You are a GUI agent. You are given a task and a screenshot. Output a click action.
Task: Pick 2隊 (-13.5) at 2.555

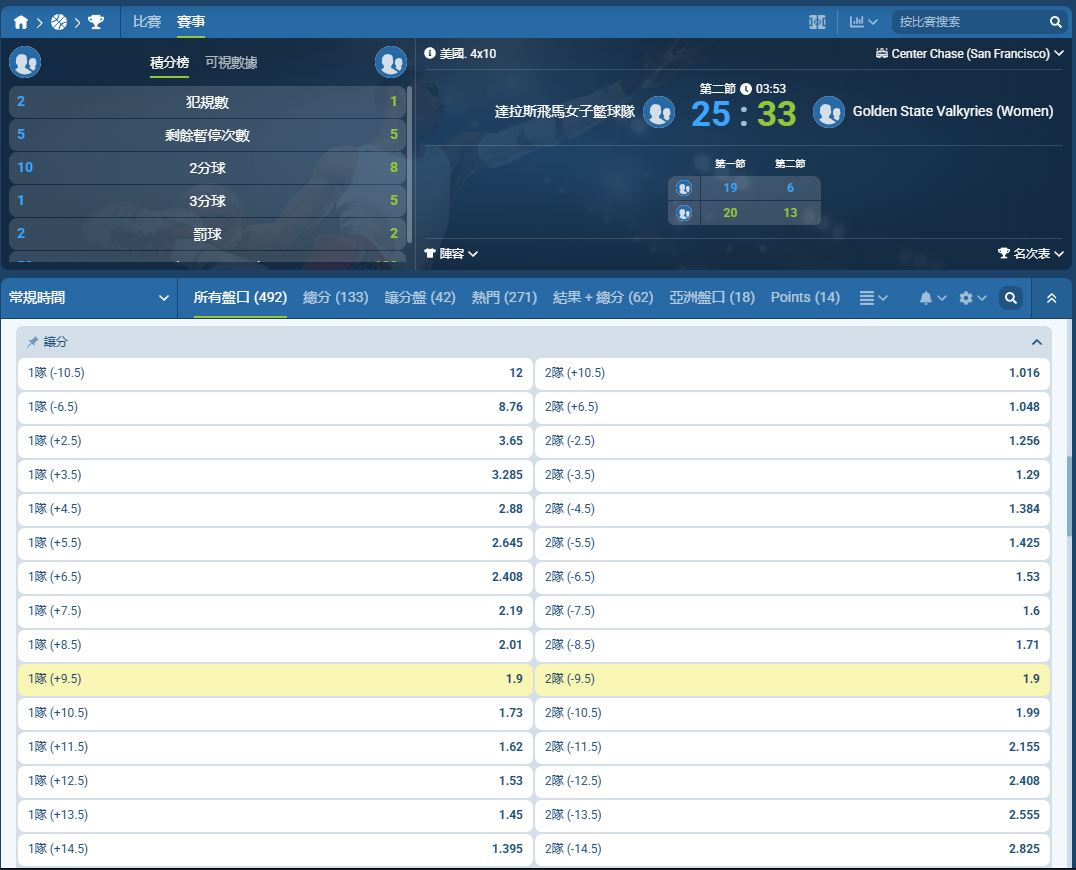793,814
